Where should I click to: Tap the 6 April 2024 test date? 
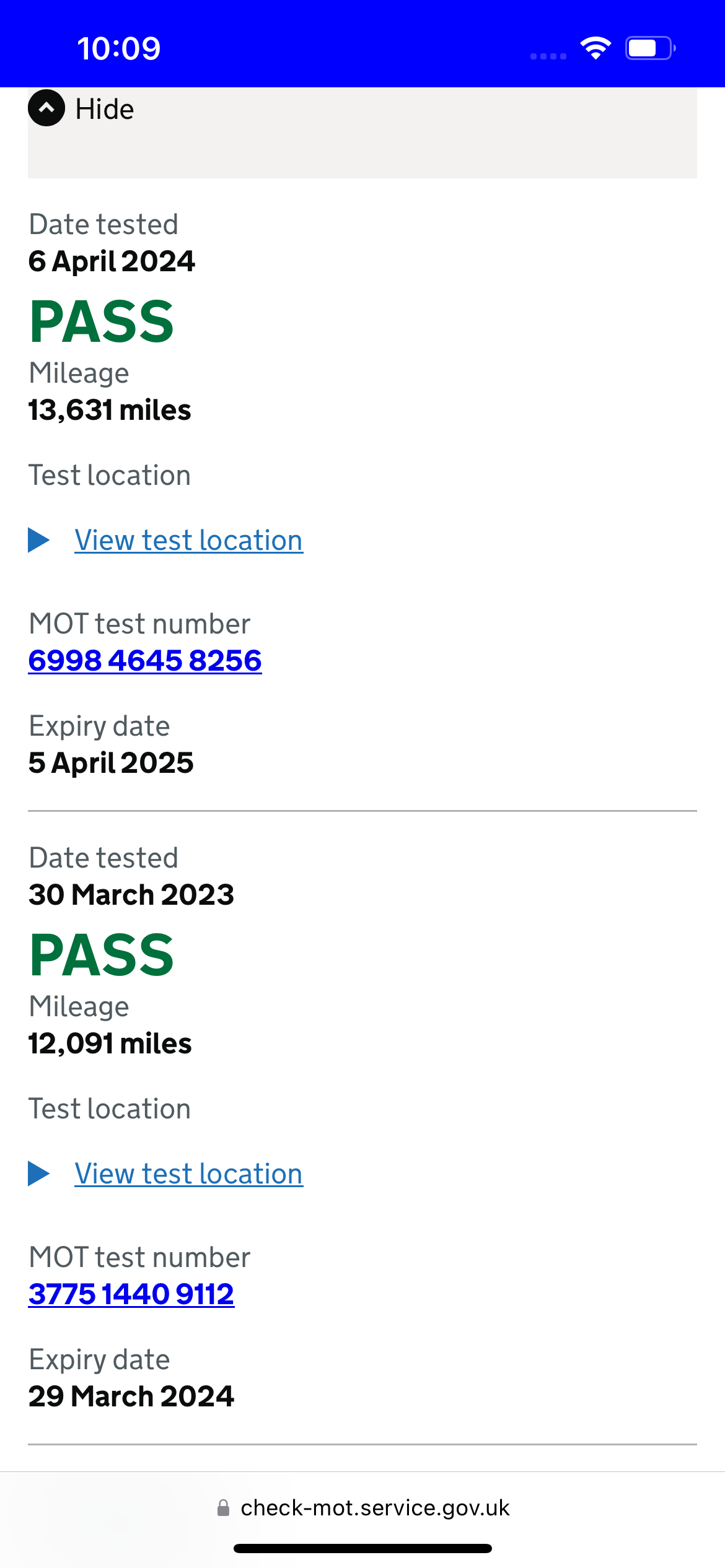(112, 261)
